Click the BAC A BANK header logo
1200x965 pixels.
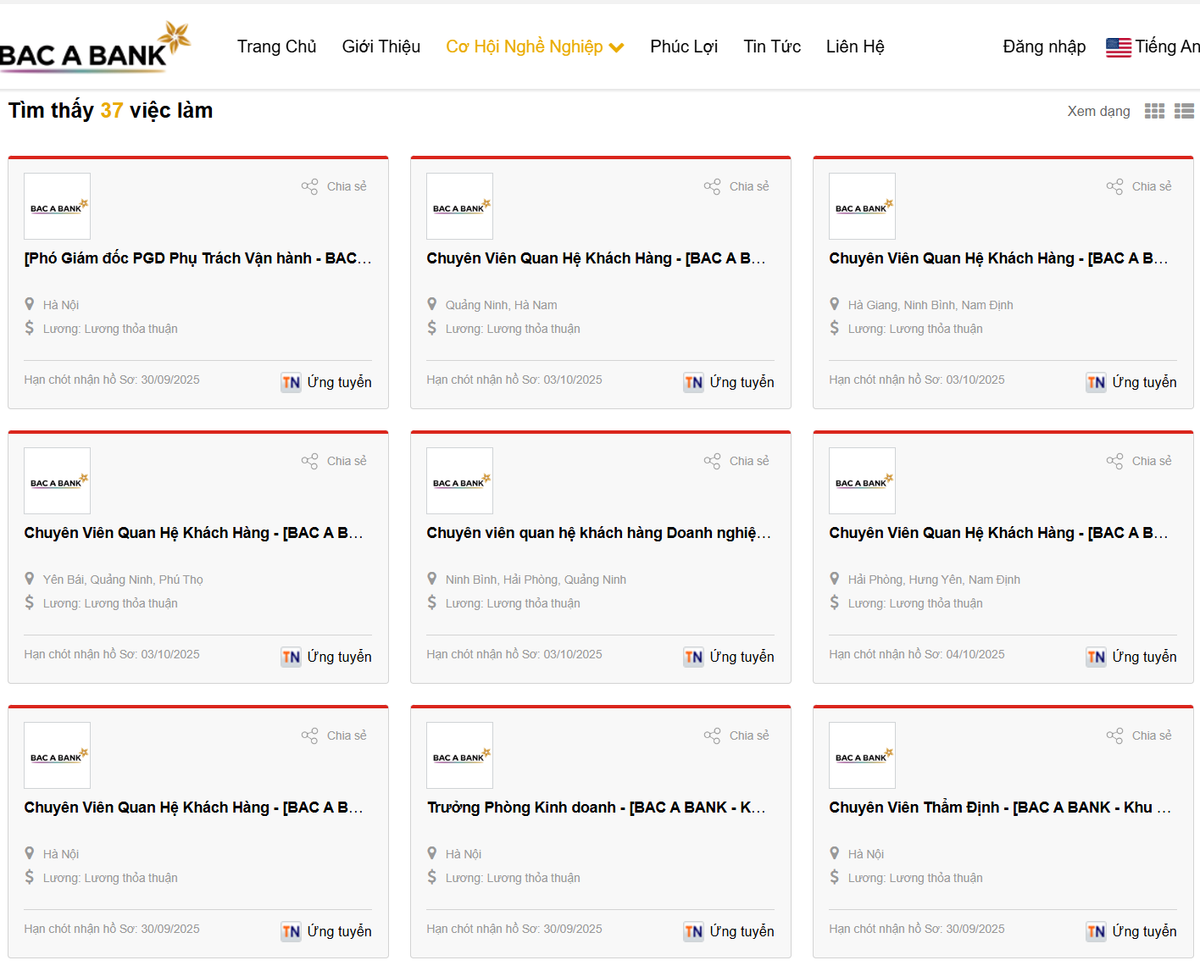click(95, 47)
